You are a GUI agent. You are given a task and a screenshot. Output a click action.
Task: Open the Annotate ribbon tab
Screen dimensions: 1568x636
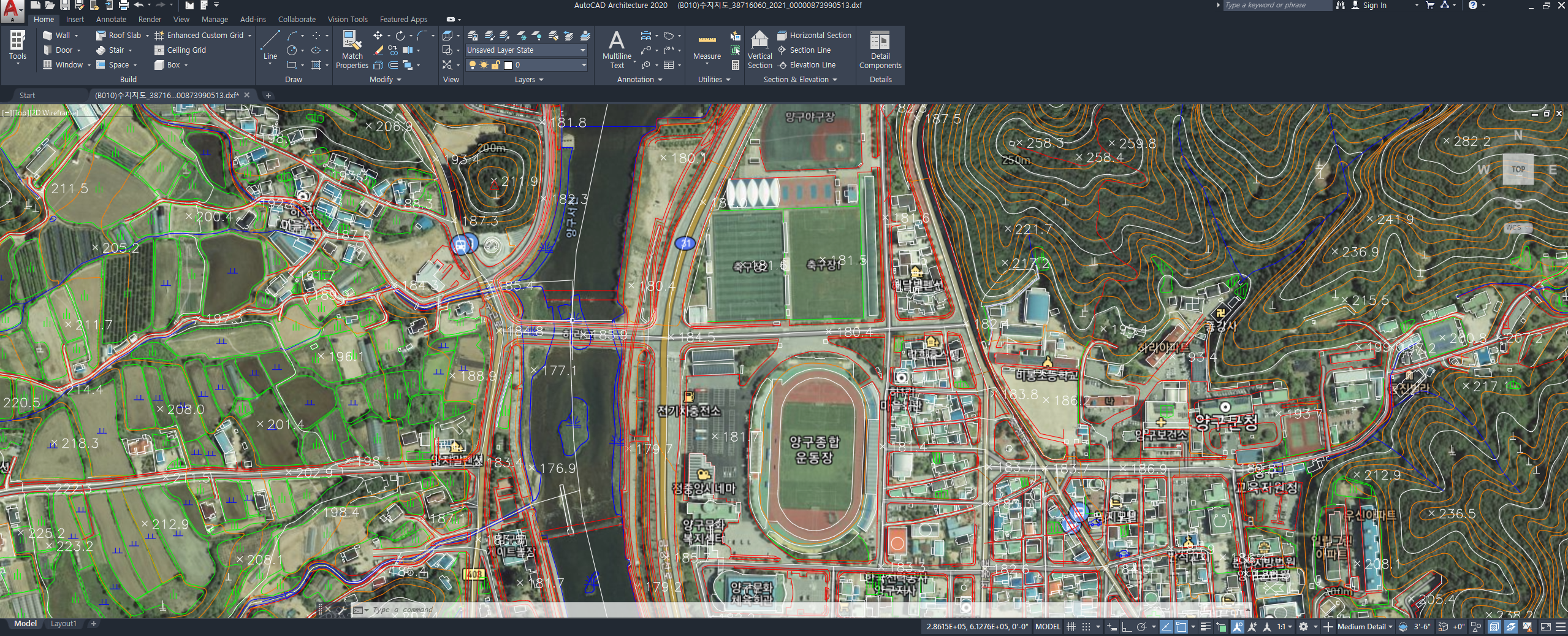[x=111, y=20]
